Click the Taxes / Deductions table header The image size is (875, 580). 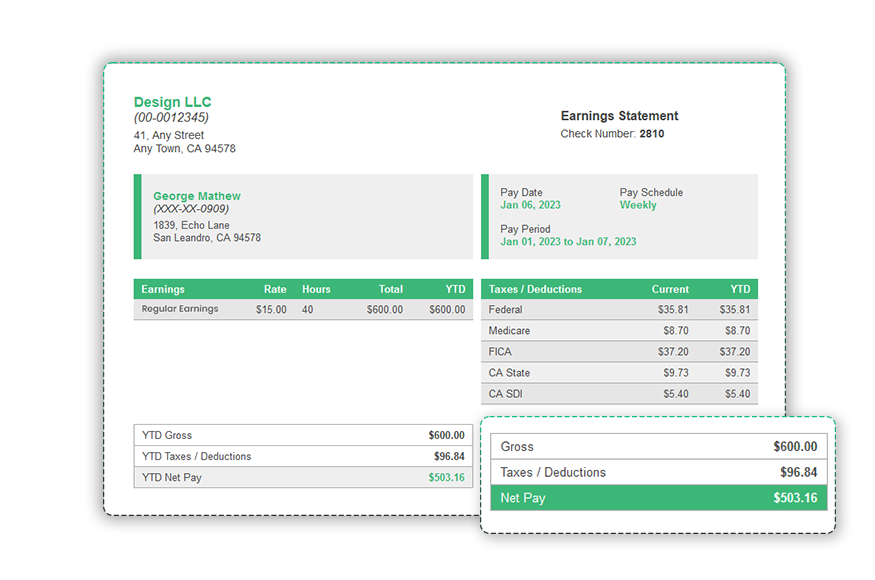tap(620, 288)
